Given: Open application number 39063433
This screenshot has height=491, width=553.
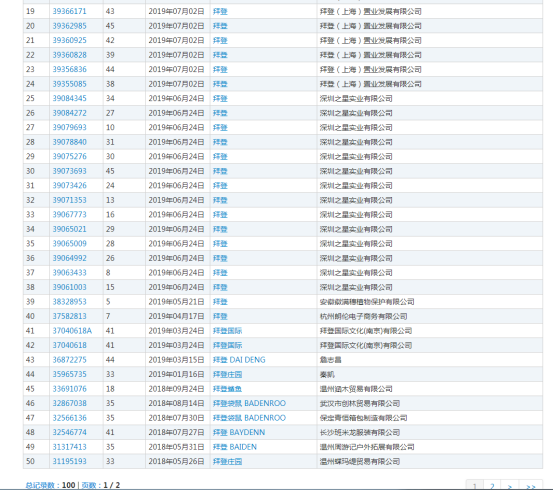Looking at the screenshot, I should coord(69,273).
